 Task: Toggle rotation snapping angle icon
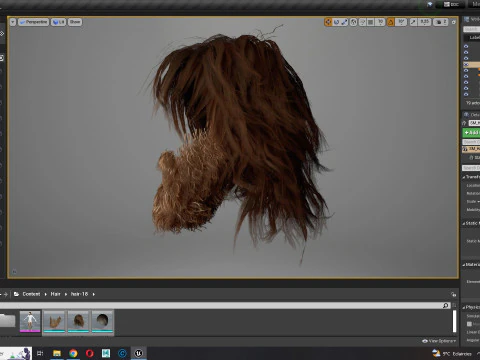(390, 22)
